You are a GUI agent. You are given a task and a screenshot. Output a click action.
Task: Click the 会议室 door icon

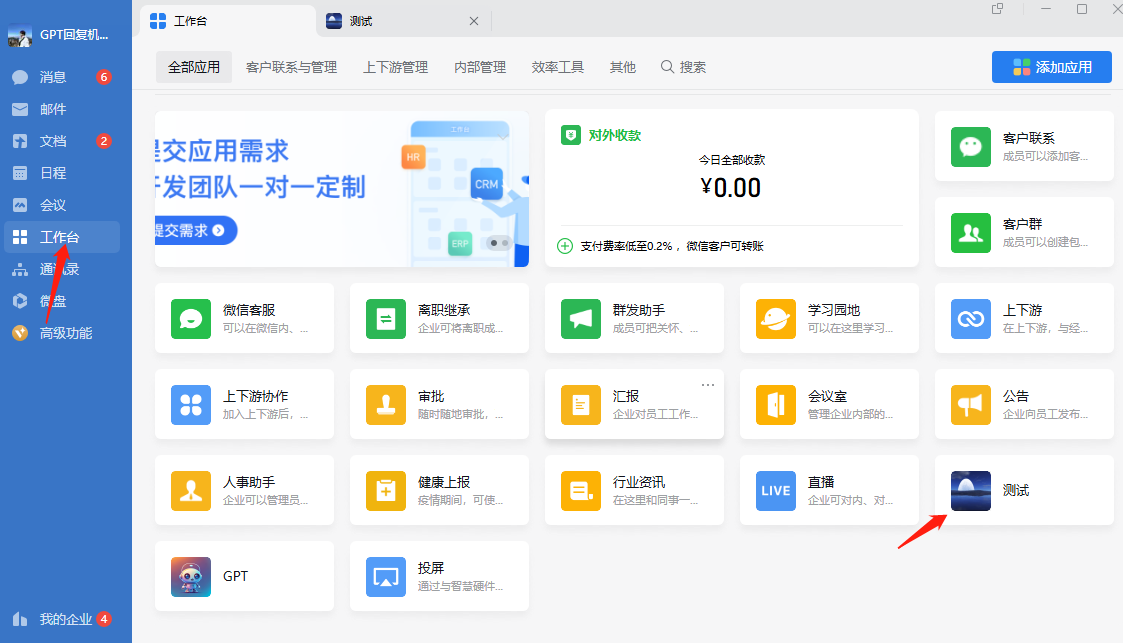pyautogui.click(x=776, y=404)
